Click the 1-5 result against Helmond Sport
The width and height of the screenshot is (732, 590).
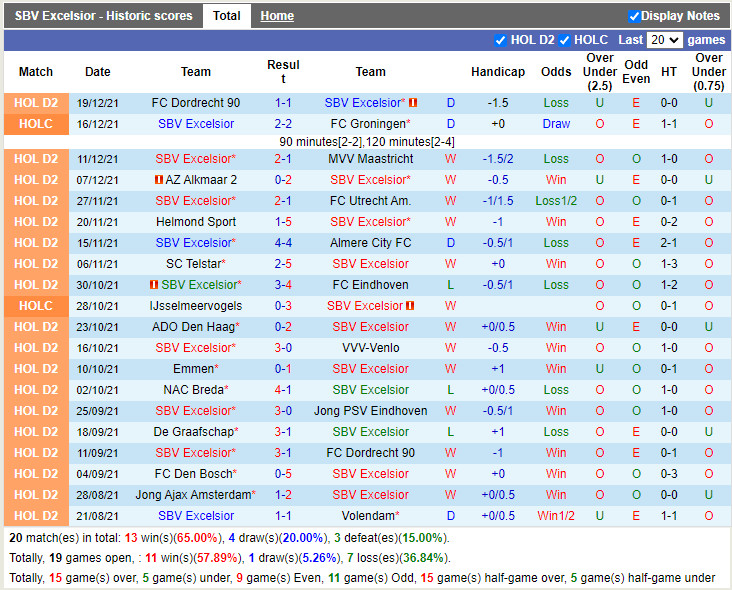coord(283,222)
